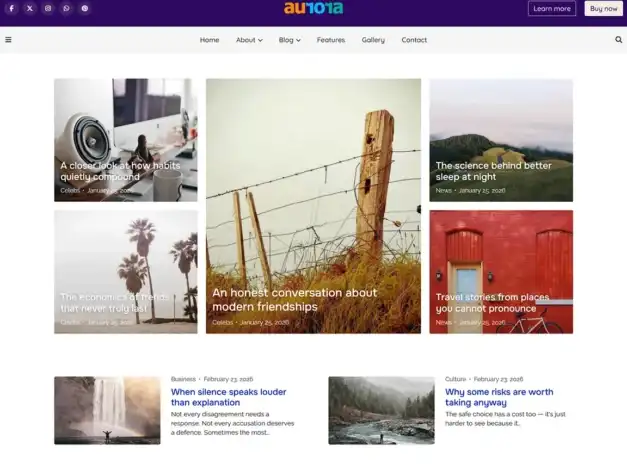Screen dimensions: 627x470
Task: Open 'A closer look at how habits quietly compound'
Action: click(x=120, y=171)
